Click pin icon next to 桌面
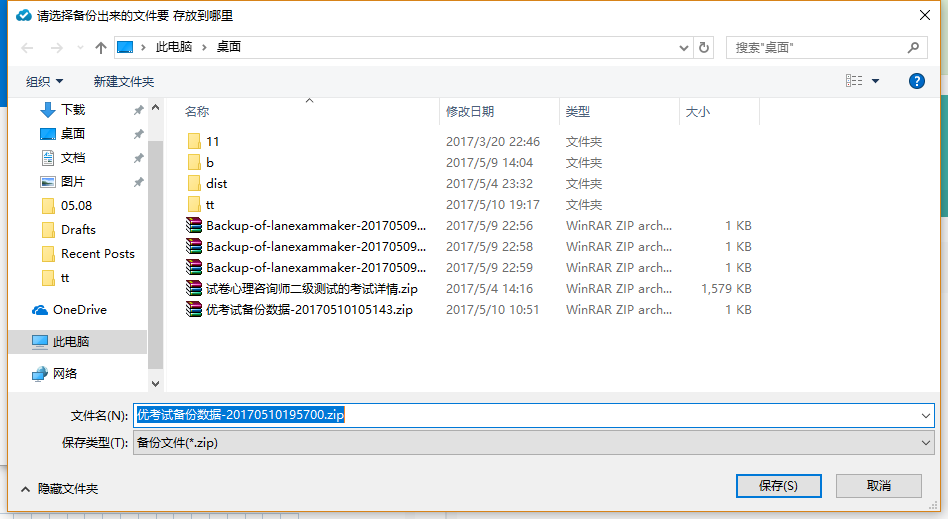948x519 pixels. [x=138, y=134]
